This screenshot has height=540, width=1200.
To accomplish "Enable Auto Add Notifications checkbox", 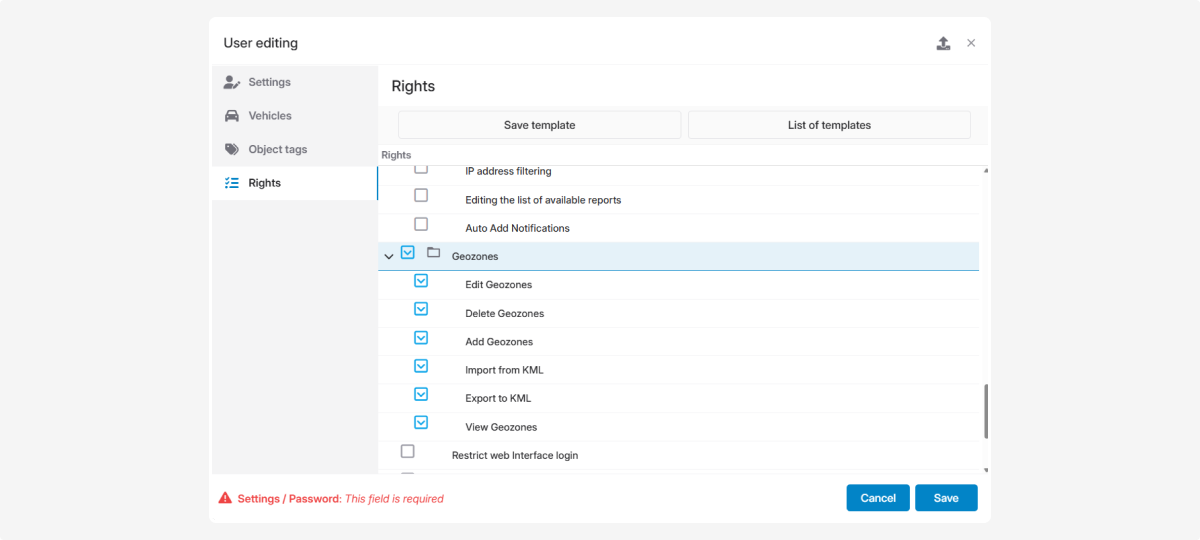I will (421, 224).
